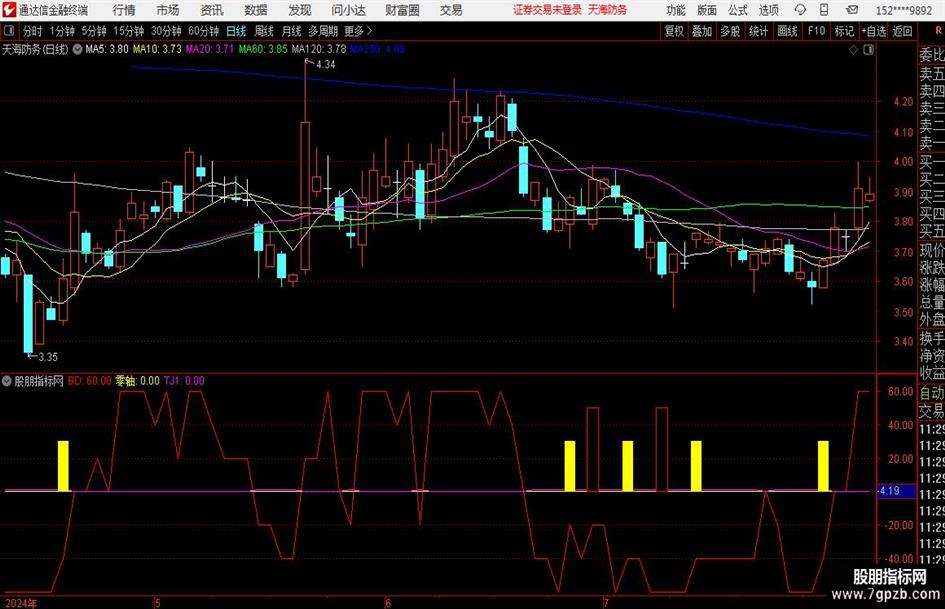
Task: Switch to 分时 intraday view
Action: (33, 31)
